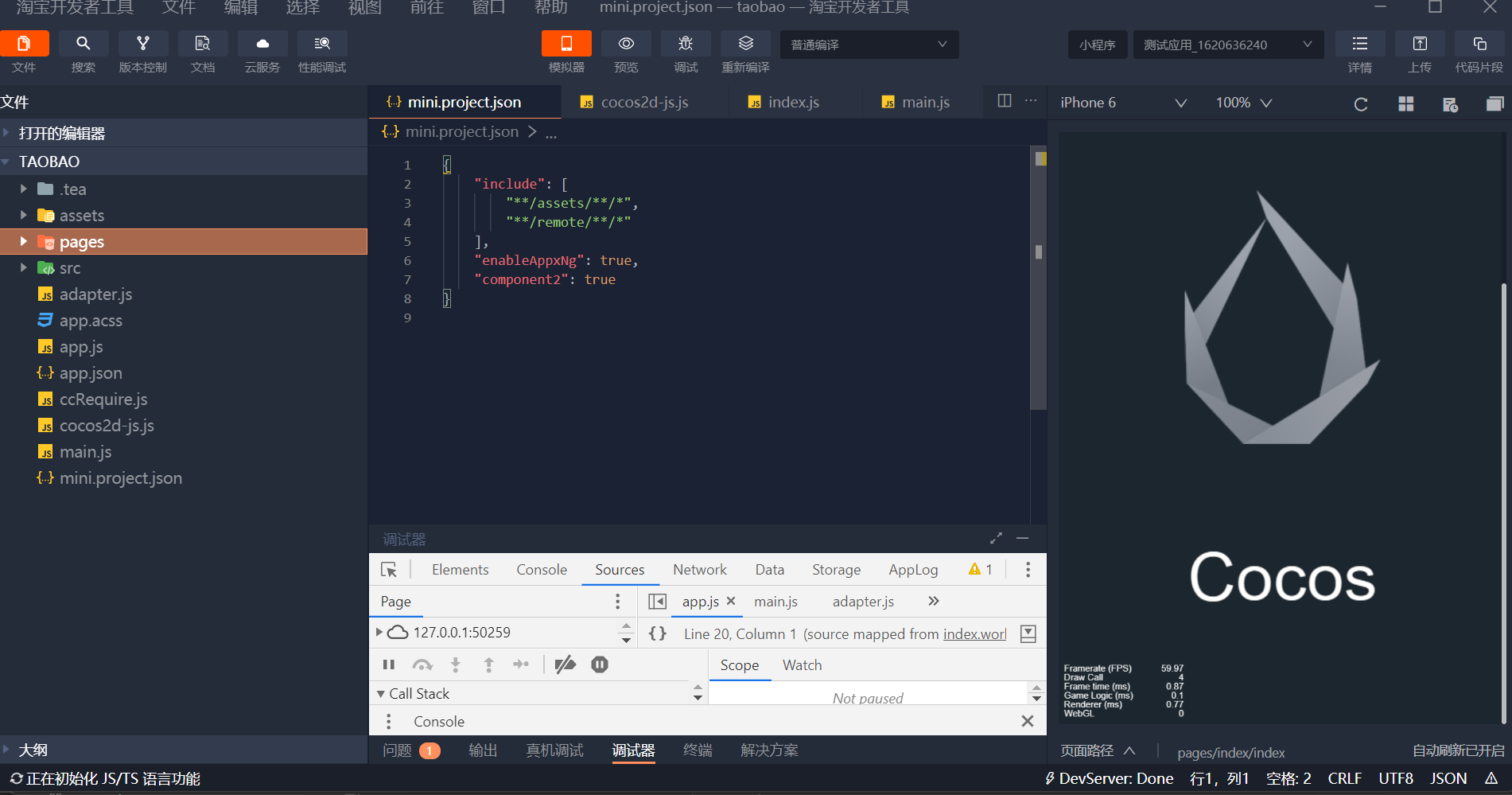Switch to the cocos2d-js.js editor tab
The width and height of the screenshot is (1512, 795).
(x=644, y=103)
